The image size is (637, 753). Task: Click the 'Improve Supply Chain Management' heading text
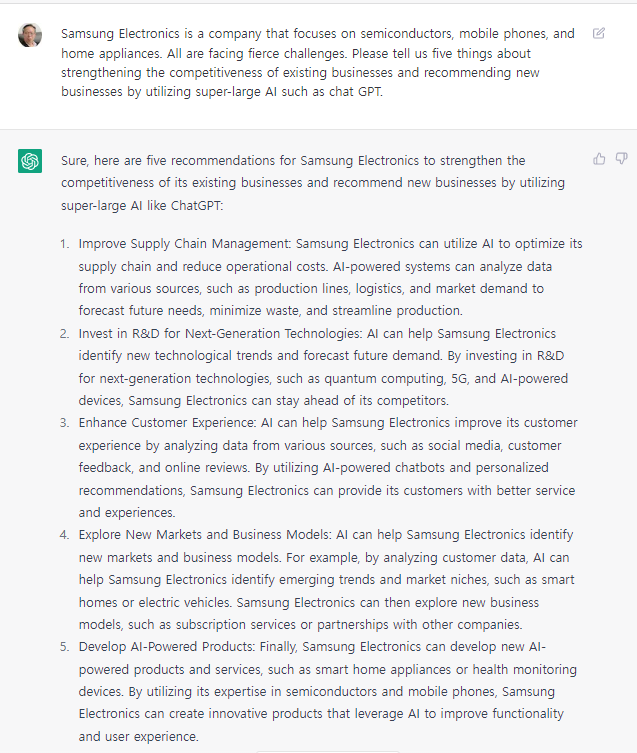184,243
